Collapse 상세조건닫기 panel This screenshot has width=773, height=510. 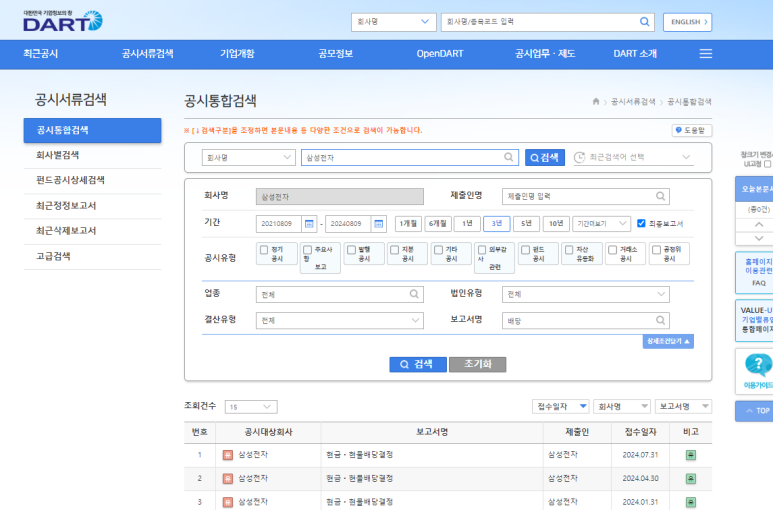click(x=668, y=341)
